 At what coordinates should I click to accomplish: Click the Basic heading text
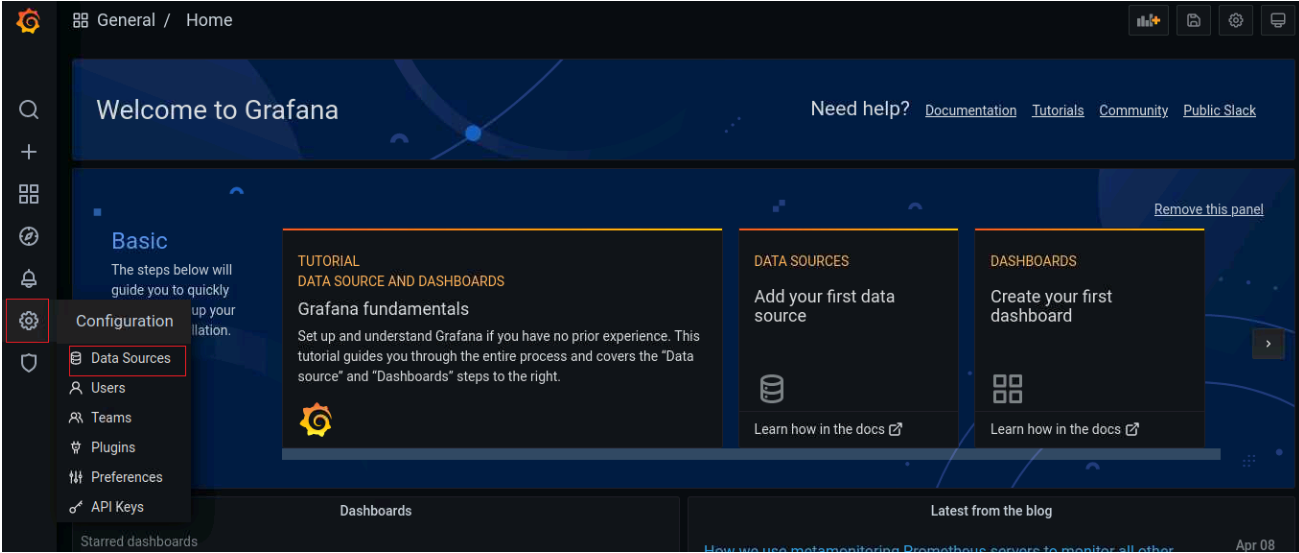[x=139, y=241]
